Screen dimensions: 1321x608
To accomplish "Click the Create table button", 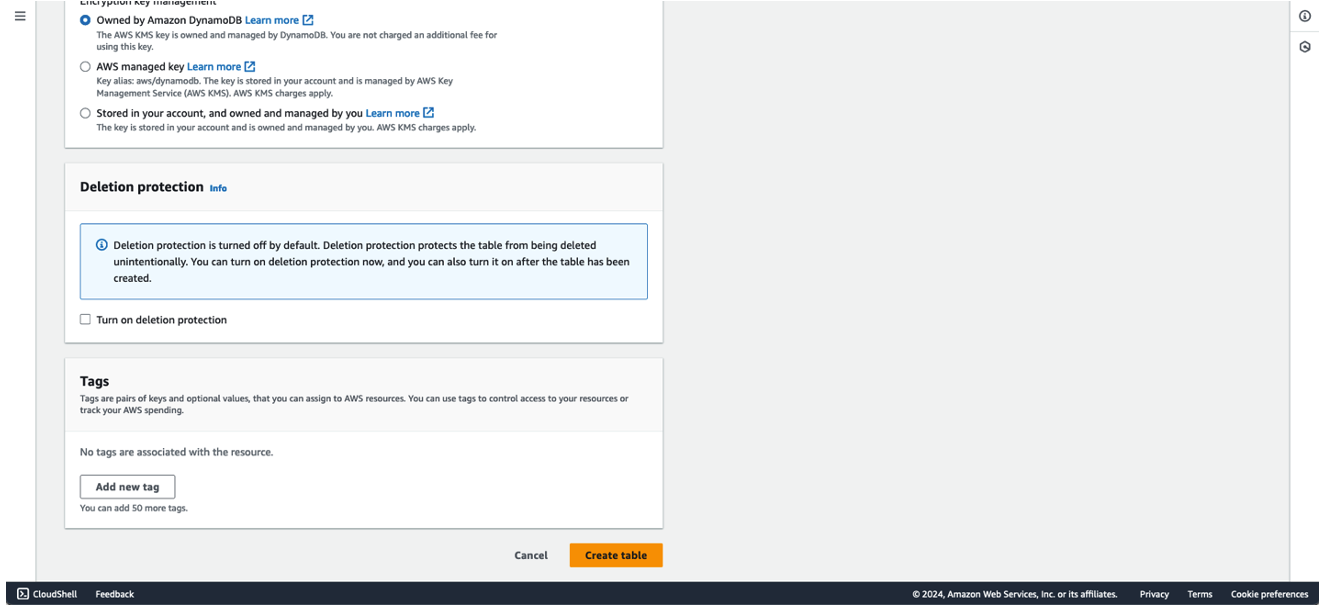I will 616,555.
